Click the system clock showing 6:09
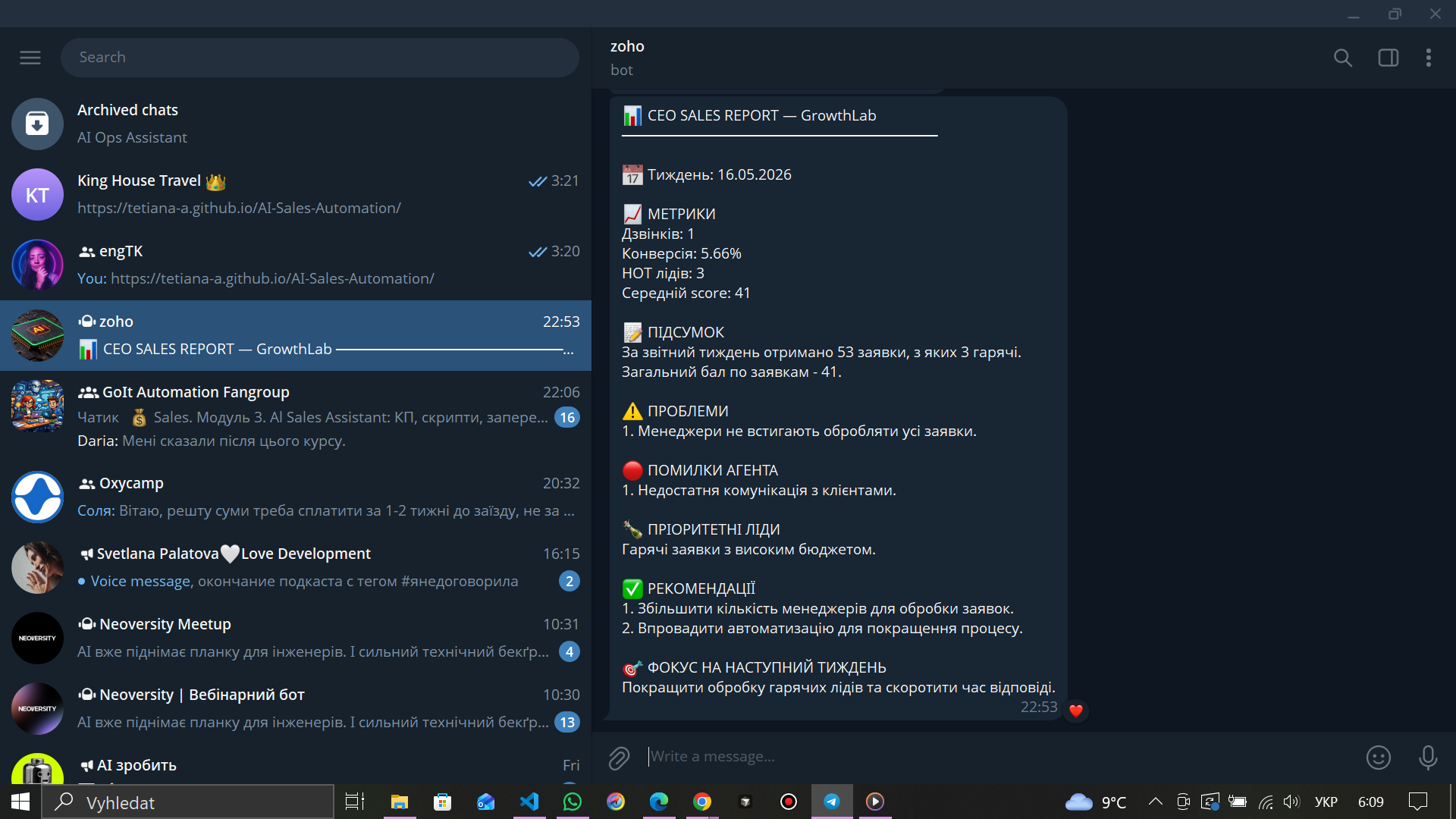This screenshot has width=1456, height=819. [1371, 802]
